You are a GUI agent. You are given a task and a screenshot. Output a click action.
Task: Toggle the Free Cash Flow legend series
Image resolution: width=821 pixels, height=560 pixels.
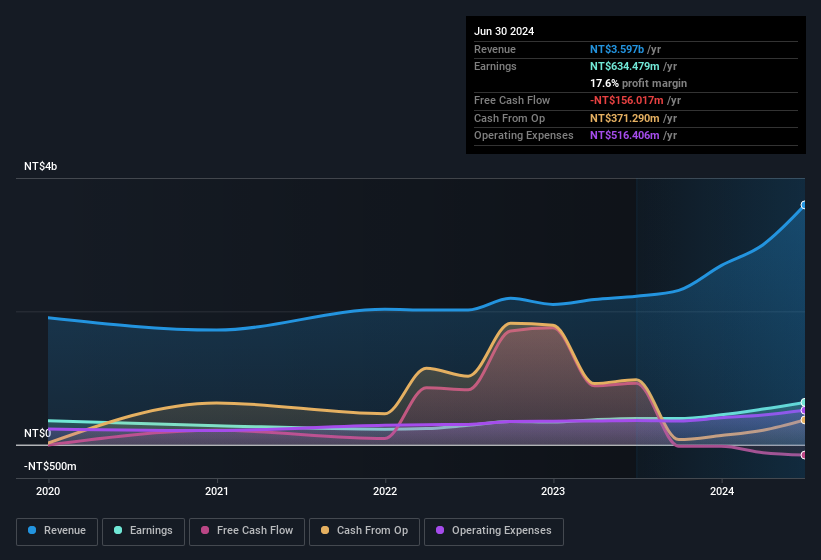tap(247, 531)
